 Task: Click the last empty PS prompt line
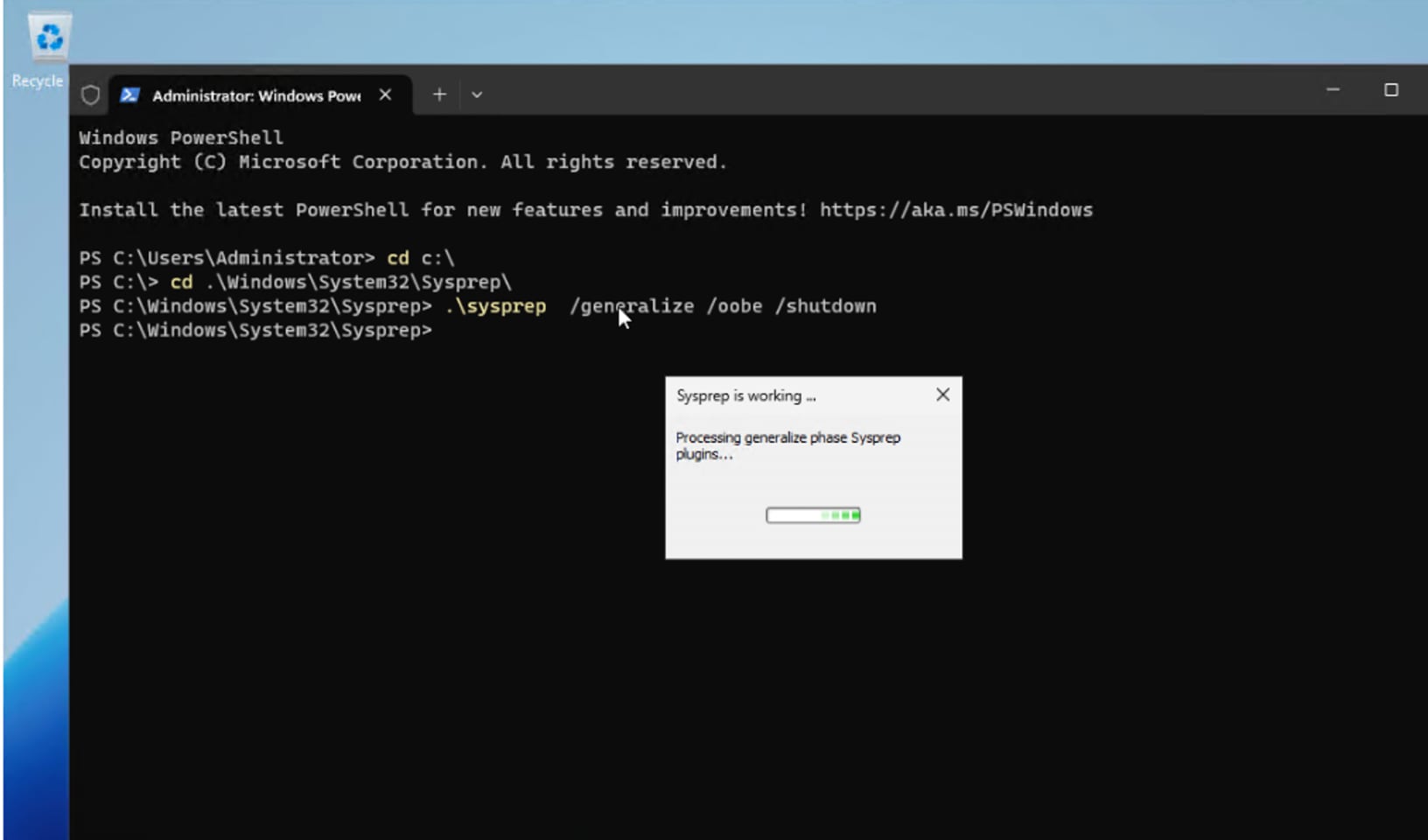pyautogui.click(x=255, y=330)
